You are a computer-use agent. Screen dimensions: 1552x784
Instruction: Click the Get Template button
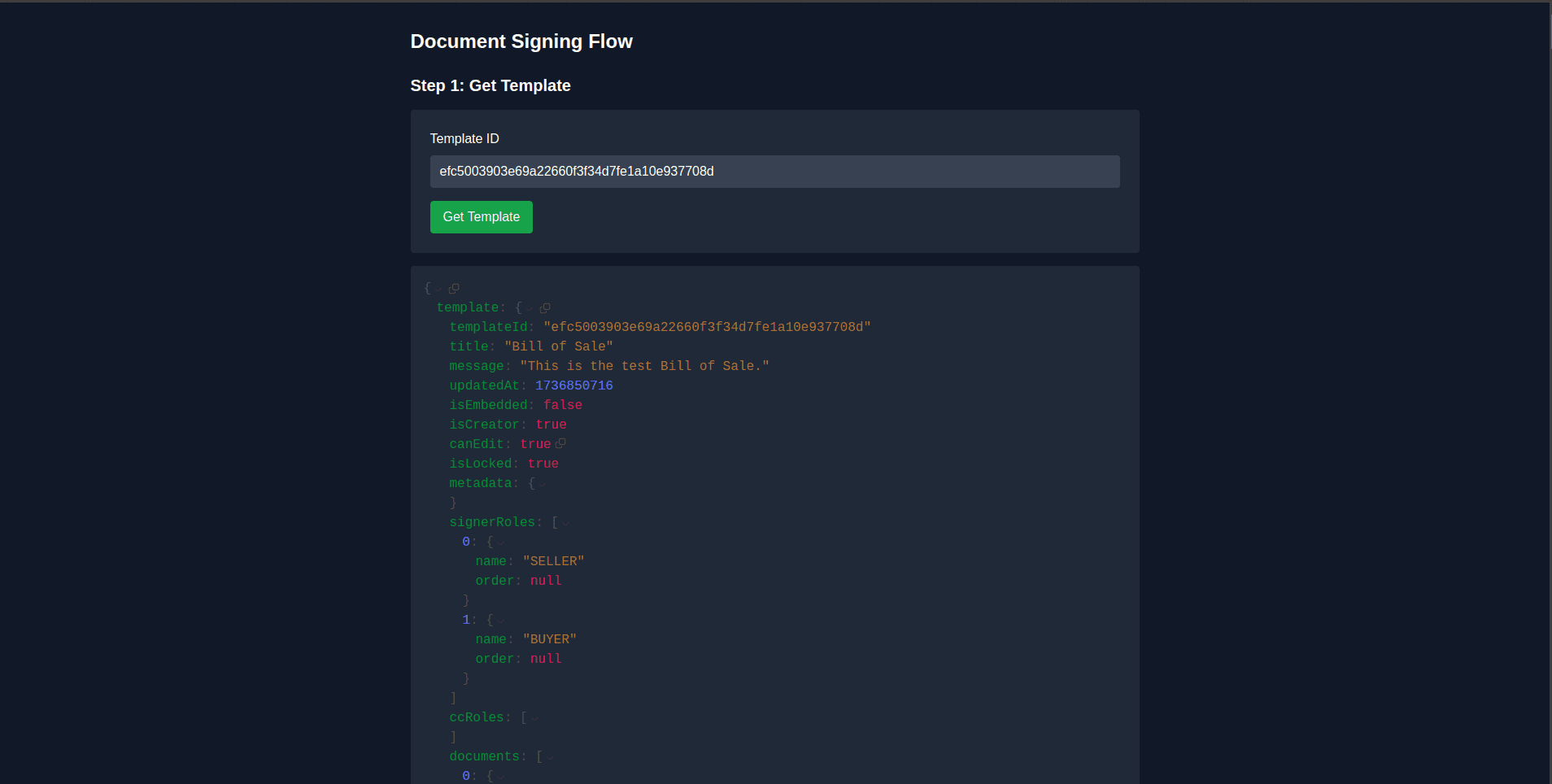click(x=481, y=216)
